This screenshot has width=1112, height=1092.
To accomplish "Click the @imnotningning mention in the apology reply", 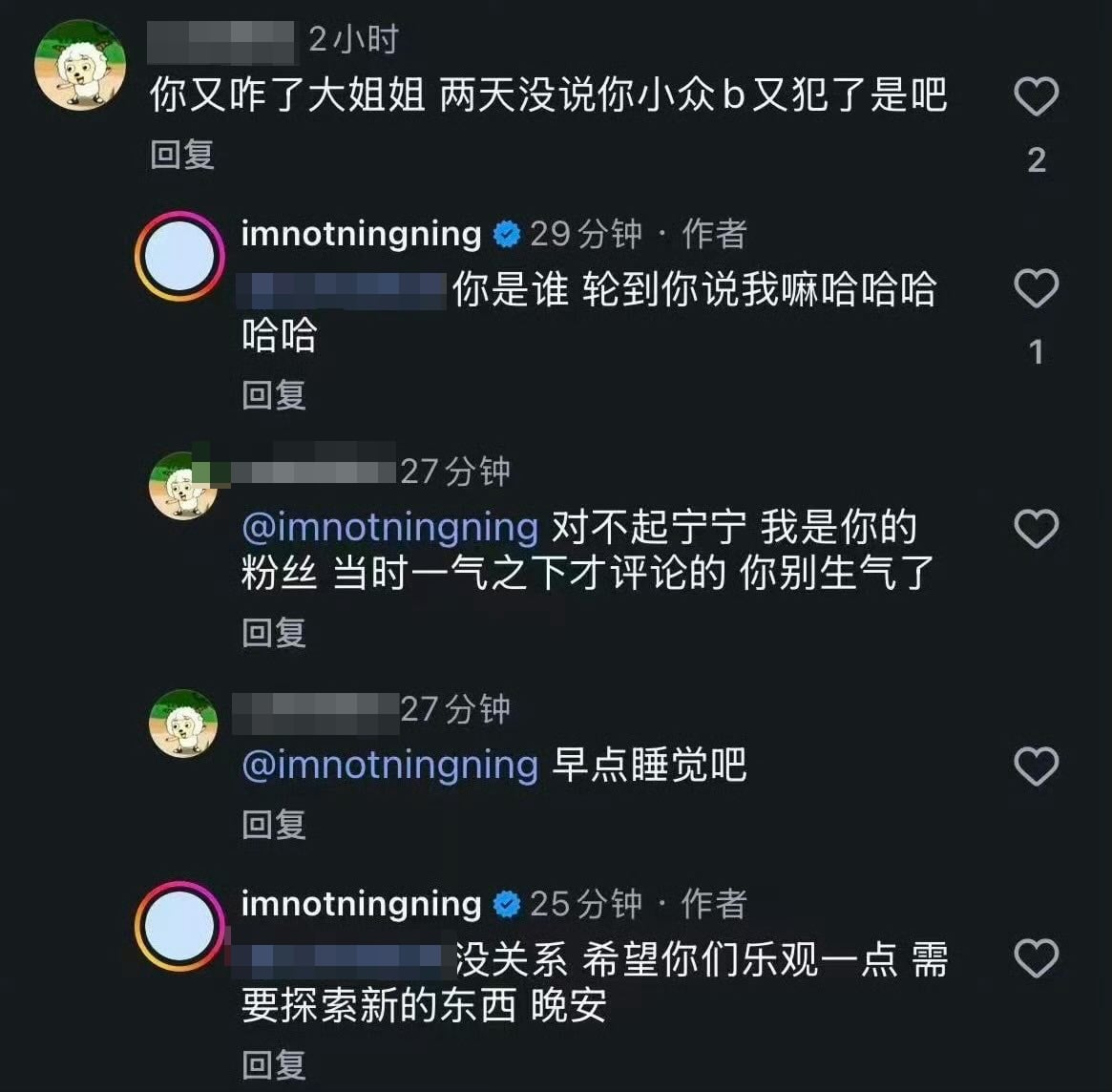I will (391, 526).
